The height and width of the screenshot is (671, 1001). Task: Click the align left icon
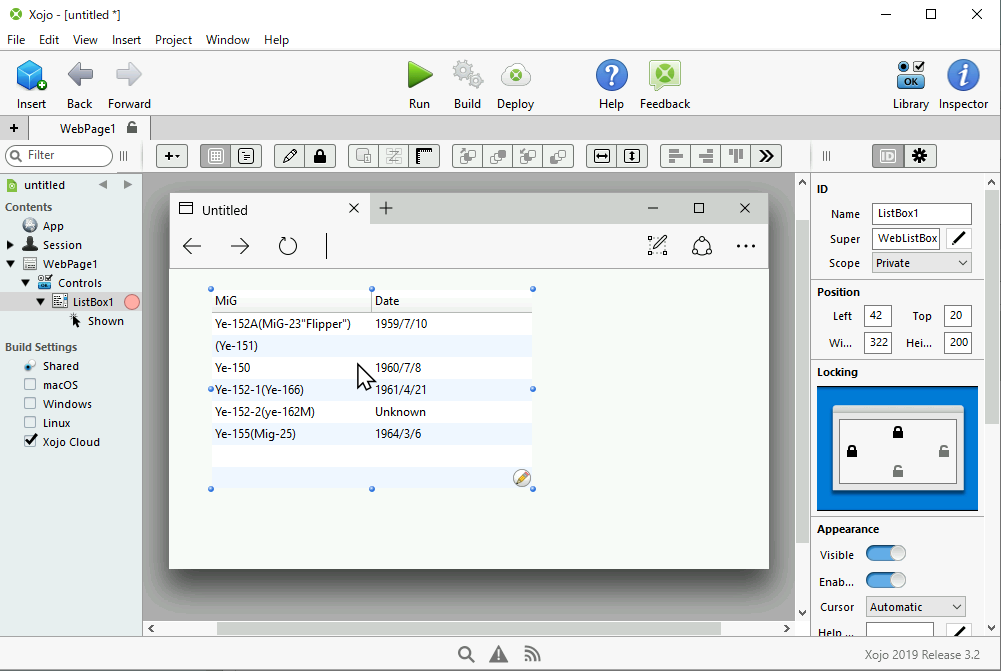tap(675, 156)
